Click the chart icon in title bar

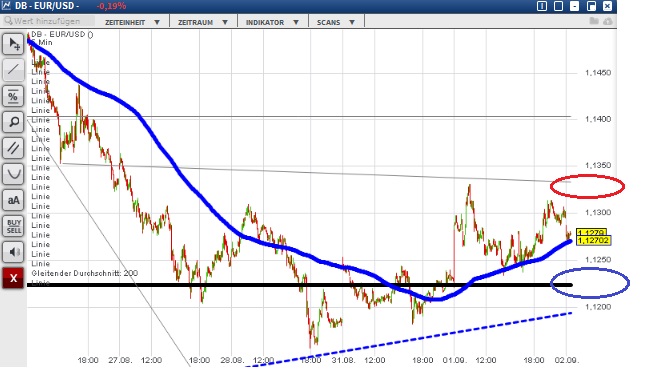[6, 6]
